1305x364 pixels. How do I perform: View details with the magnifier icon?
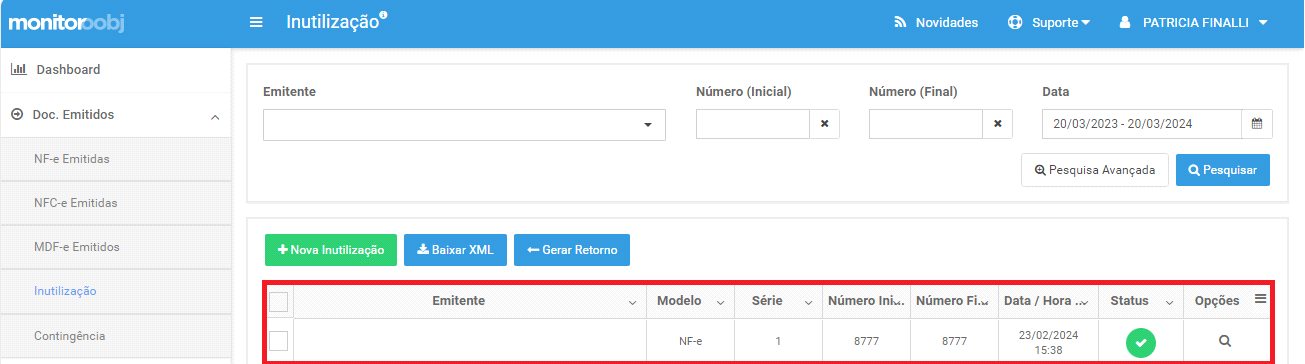pyautogui.click(x=1225, y=342)
